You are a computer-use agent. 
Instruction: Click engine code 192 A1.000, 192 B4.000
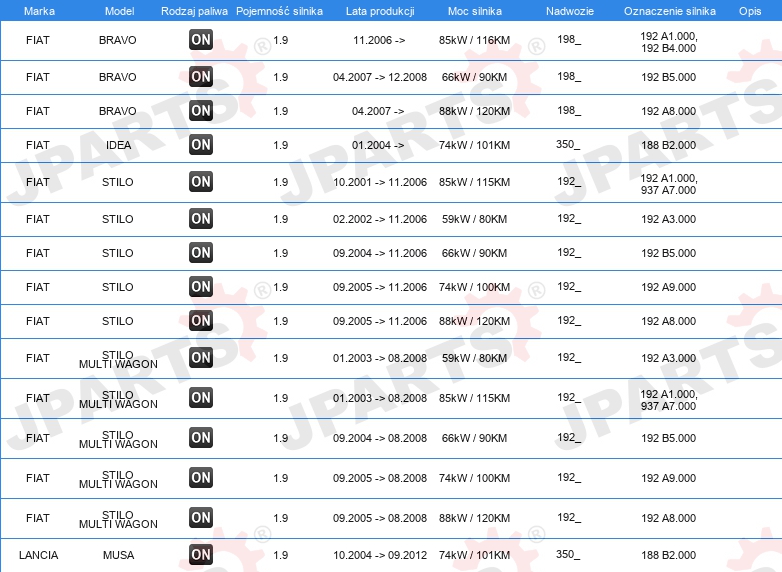pos(669,42)
